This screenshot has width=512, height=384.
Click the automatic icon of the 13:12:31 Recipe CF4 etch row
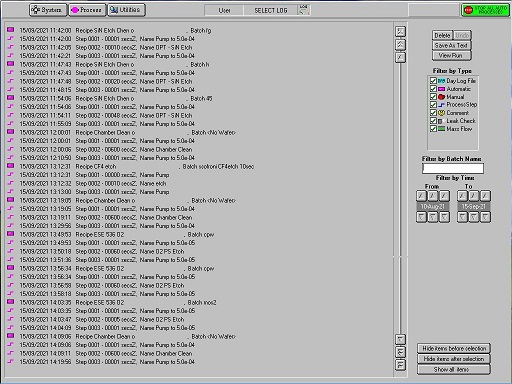tap(11, 166)
